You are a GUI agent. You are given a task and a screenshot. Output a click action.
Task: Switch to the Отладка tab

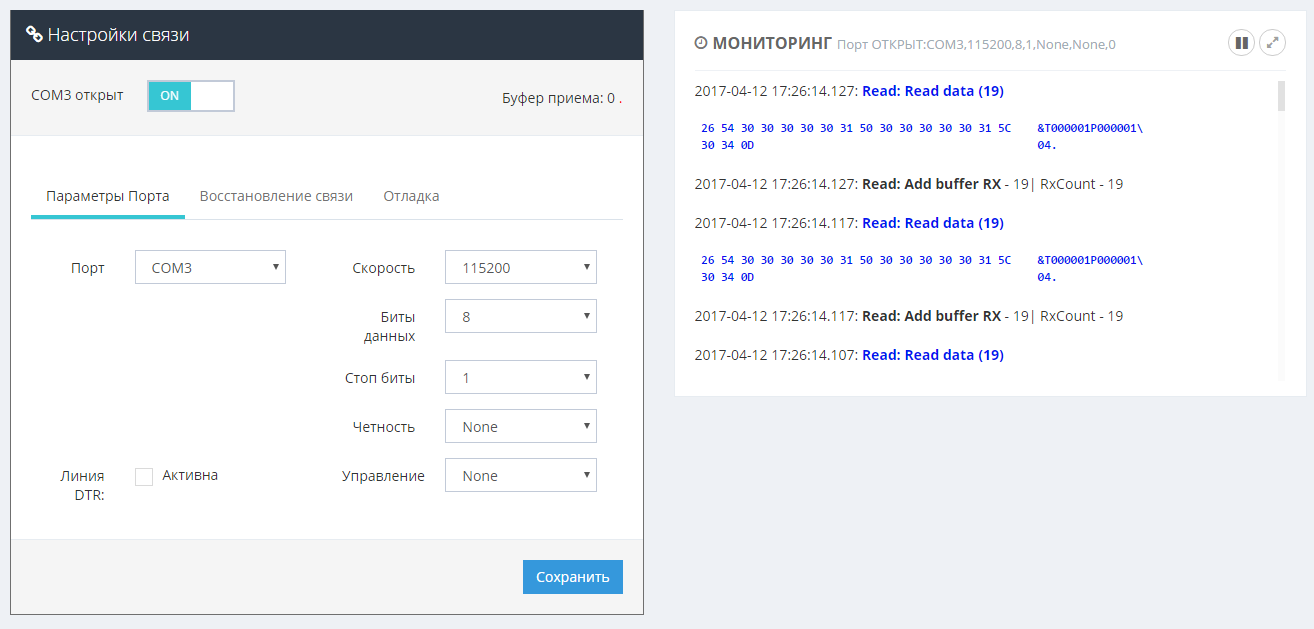pyautogui.click(x=411, y=196)
